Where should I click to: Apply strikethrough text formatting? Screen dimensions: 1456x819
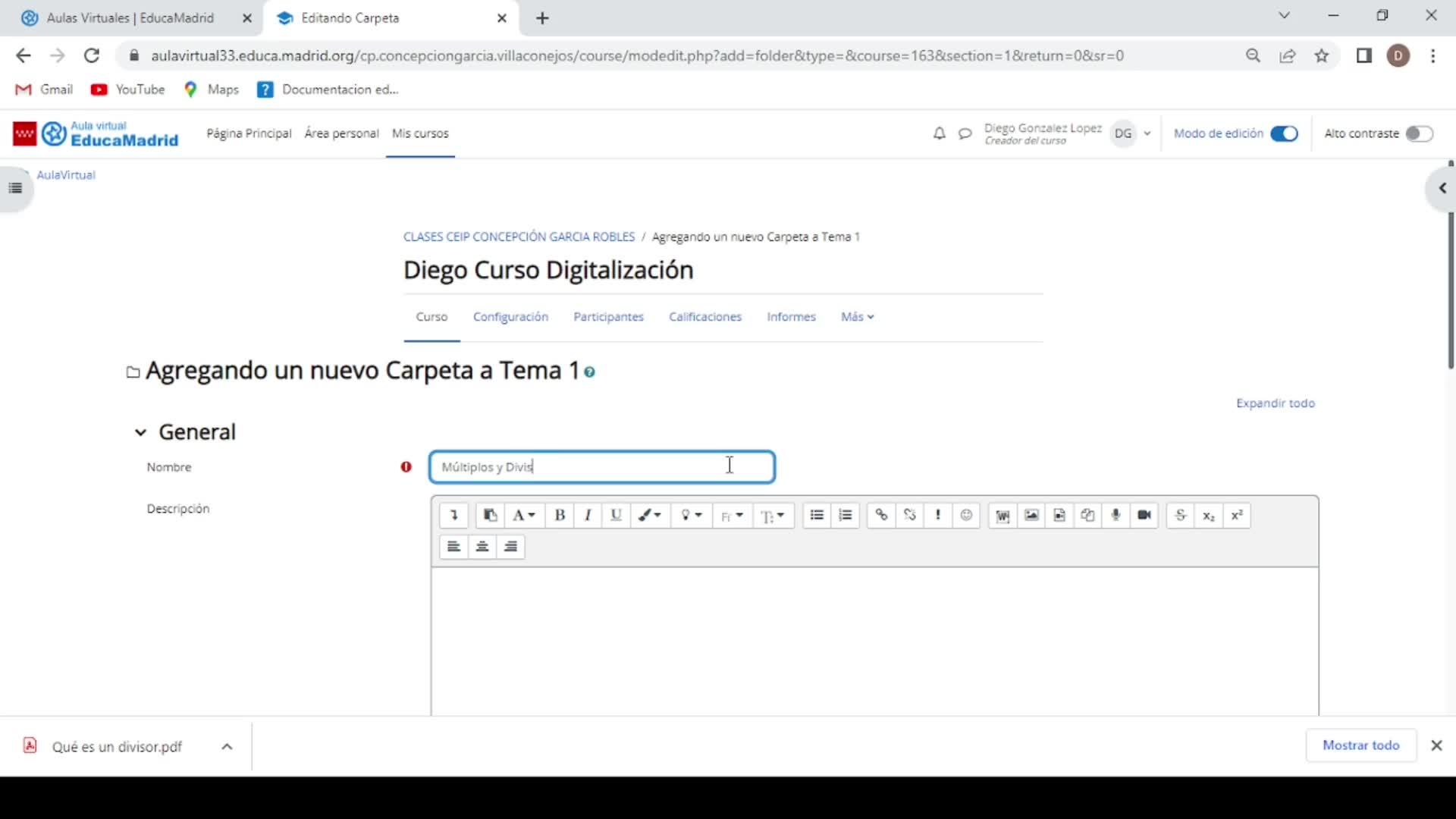click(x=1180, y=516)
